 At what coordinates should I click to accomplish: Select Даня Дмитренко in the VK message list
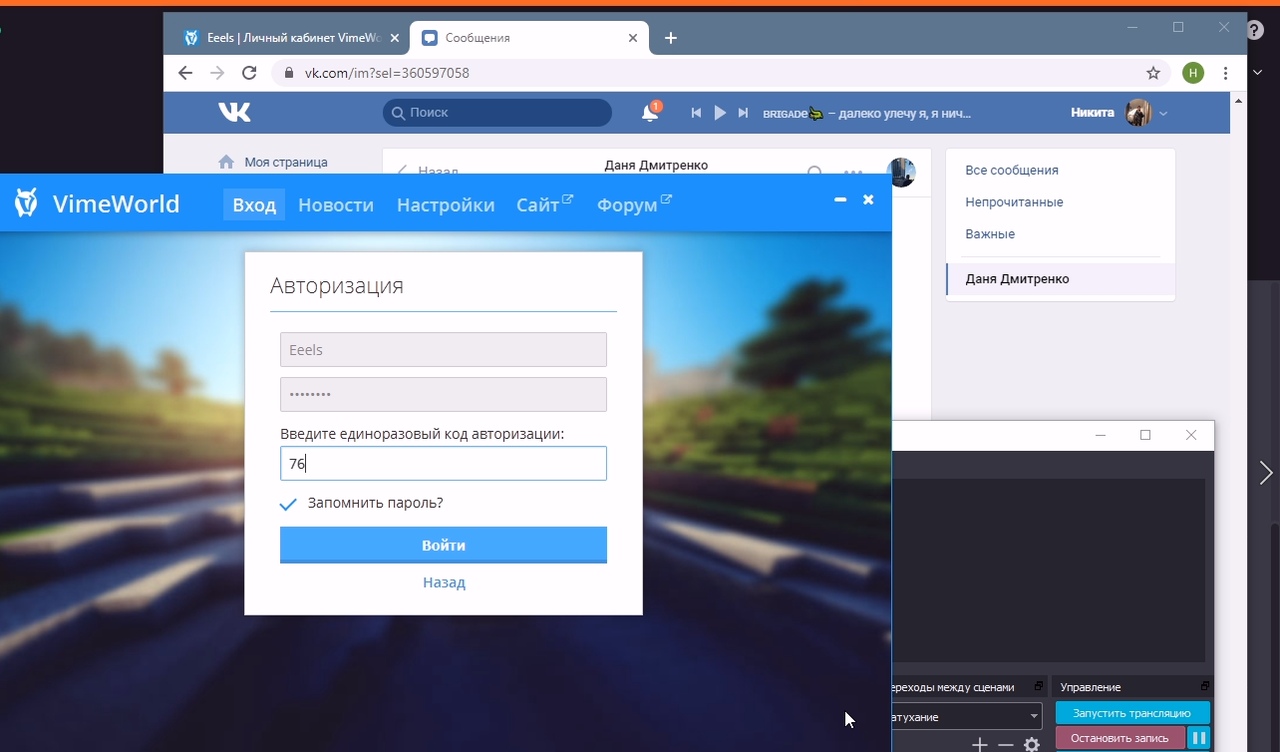click(x=1060, y=279)
